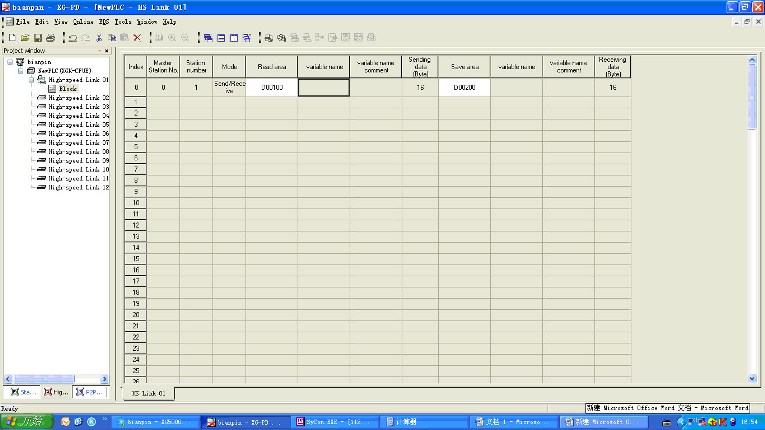Click the Print toolbar icon
Image resolution: width=765 pixels, height=430 pixels.
pos(49,37)
